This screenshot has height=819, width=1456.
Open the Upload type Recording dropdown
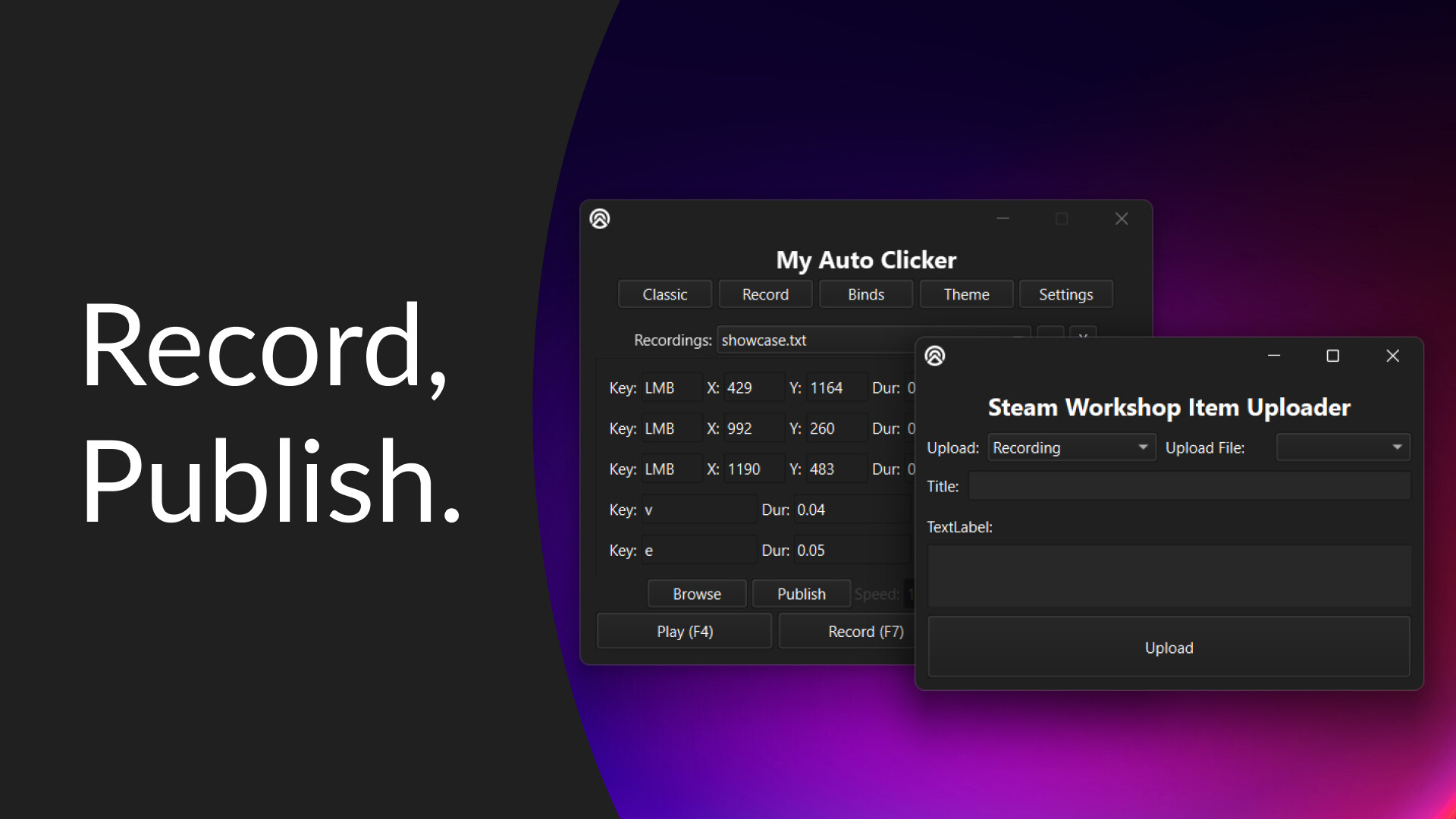[1071, 448]
